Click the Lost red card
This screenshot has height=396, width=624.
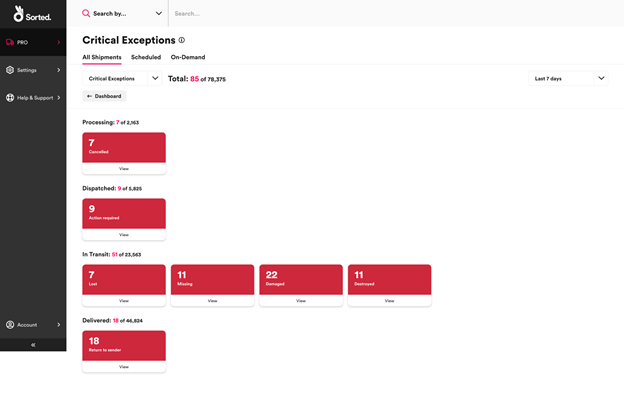click(x=124, y=280)
